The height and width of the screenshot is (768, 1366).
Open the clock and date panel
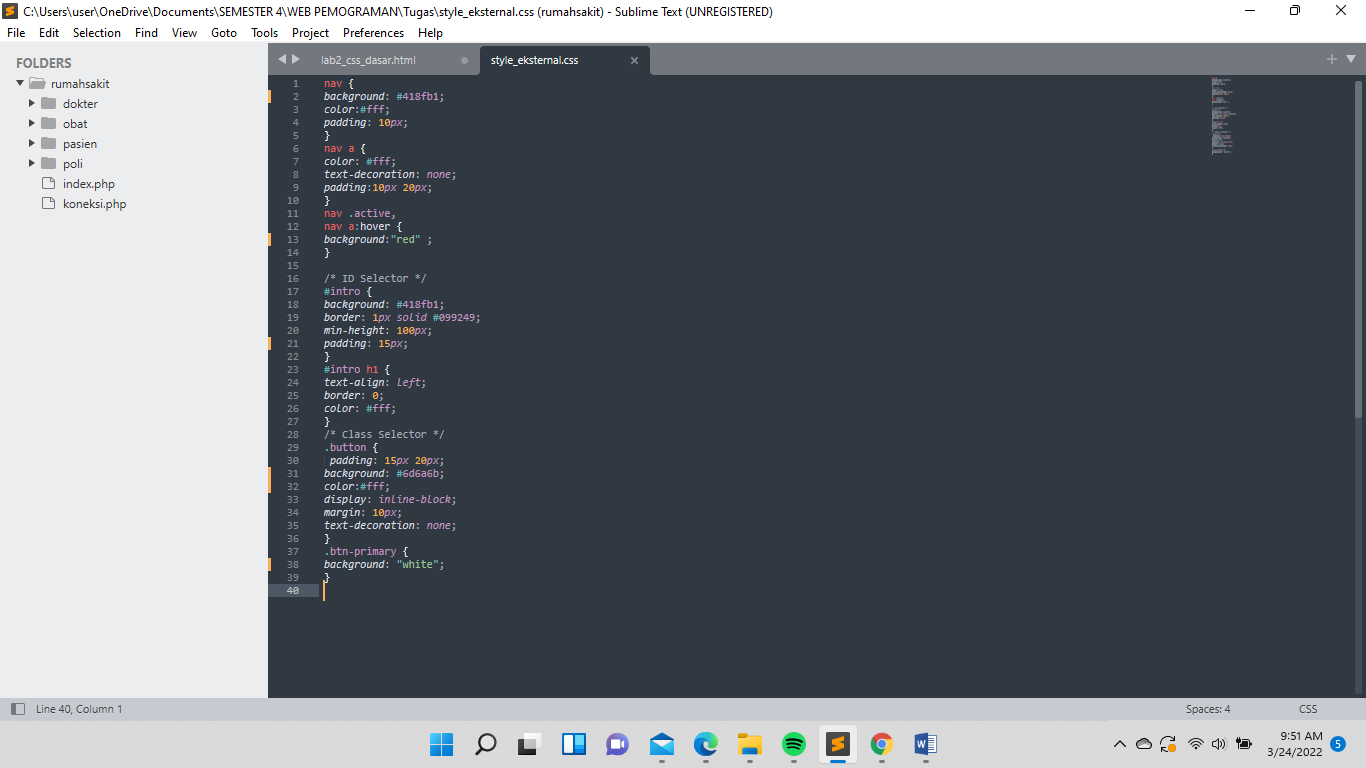1294,744
